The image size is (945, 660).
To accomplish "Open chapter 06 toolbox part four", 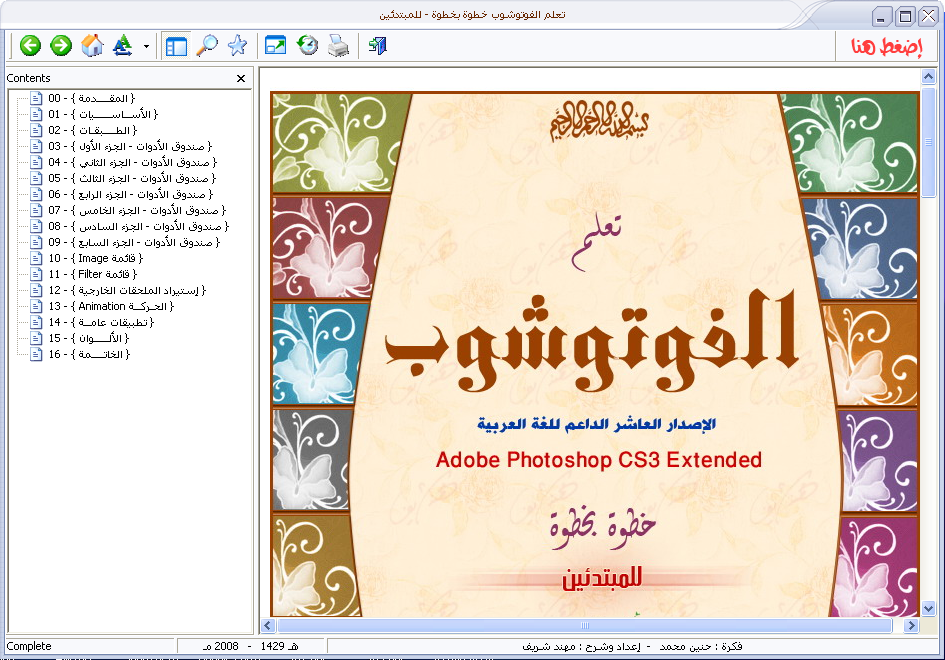I will click(x=130, y=194).
